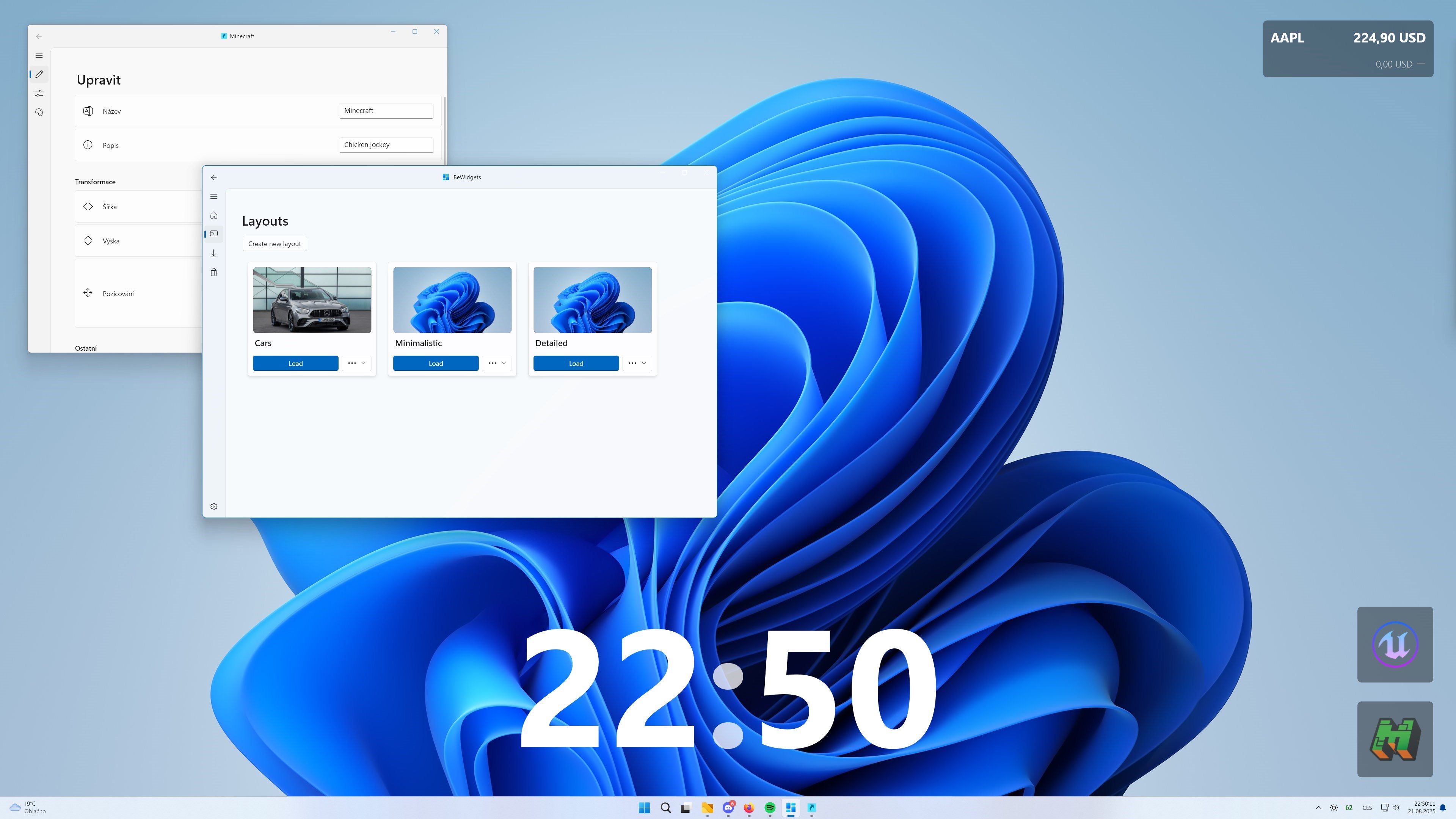The image size is (1456, 819).
Task: Open the palette appearance icon in Minecraft window
Action: pyautogui.click(x=39, y=113)
